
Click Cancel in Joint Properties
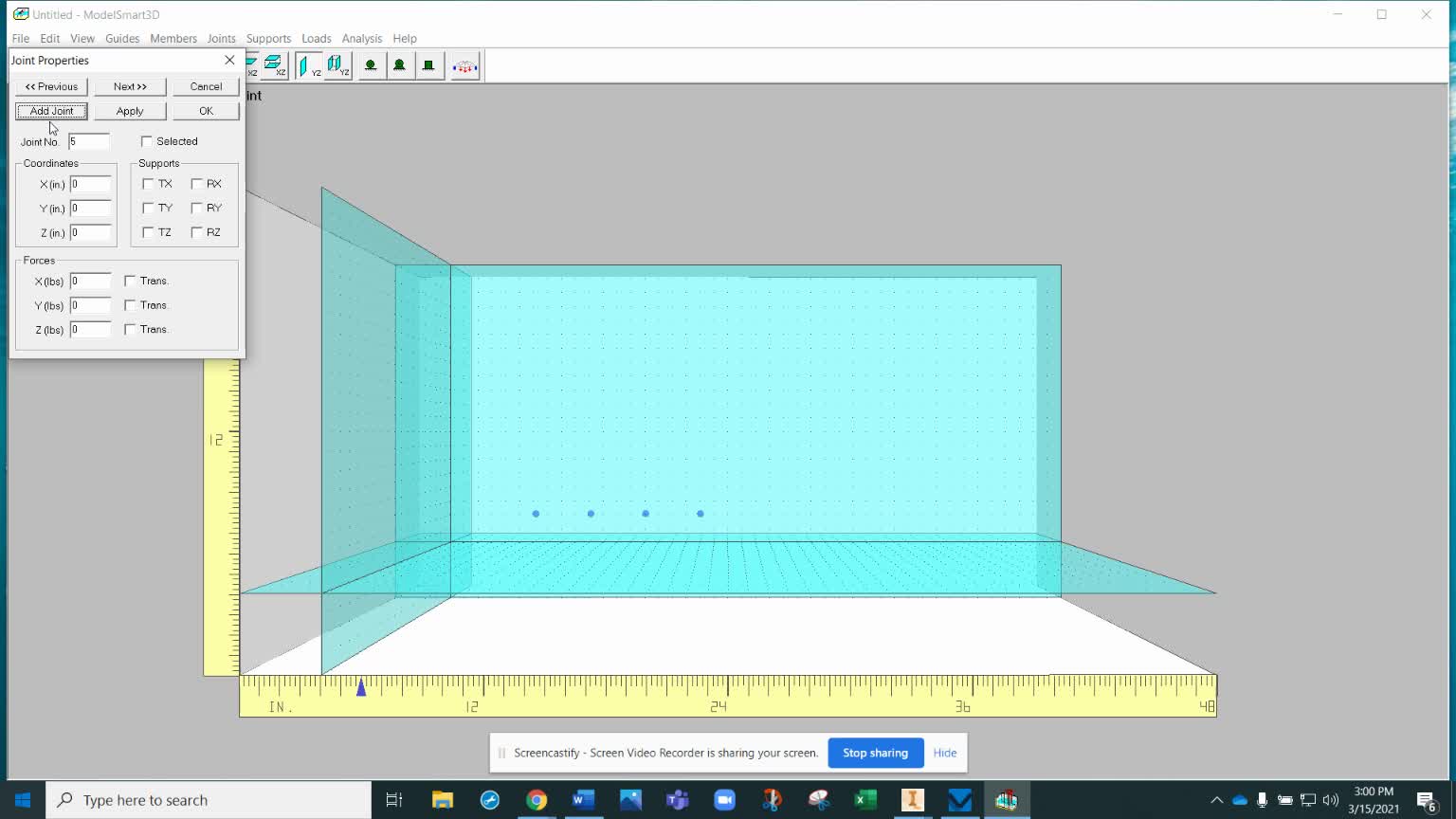tap(206, 86)
